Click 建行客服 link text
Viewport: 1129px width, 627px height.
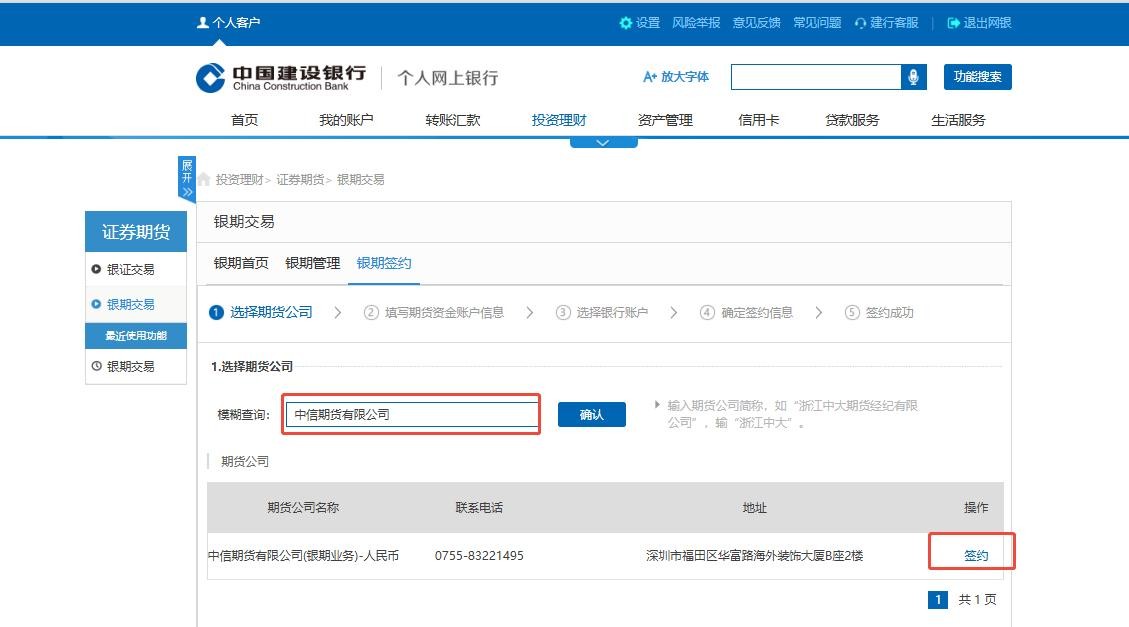[x=894, y=23]
